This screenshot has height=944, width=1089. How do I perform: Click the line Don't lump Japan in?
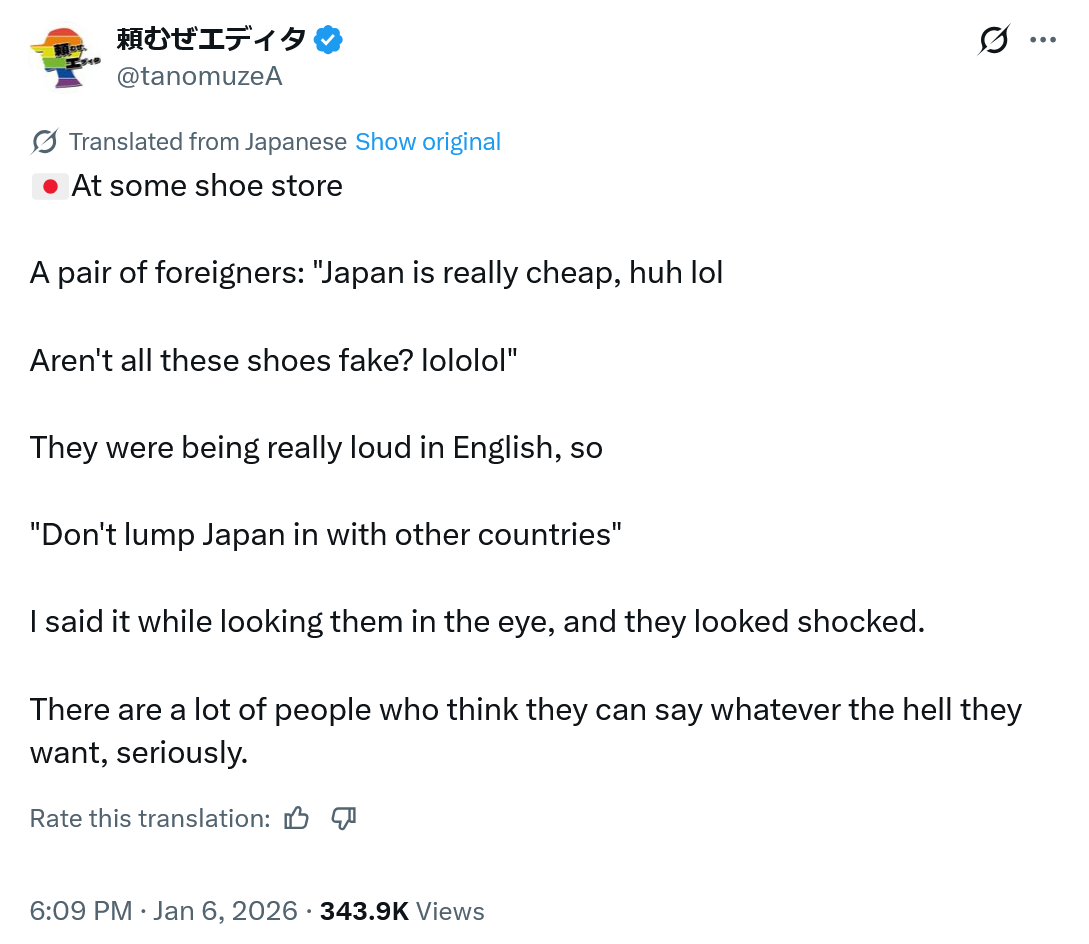tap(326, 535)
